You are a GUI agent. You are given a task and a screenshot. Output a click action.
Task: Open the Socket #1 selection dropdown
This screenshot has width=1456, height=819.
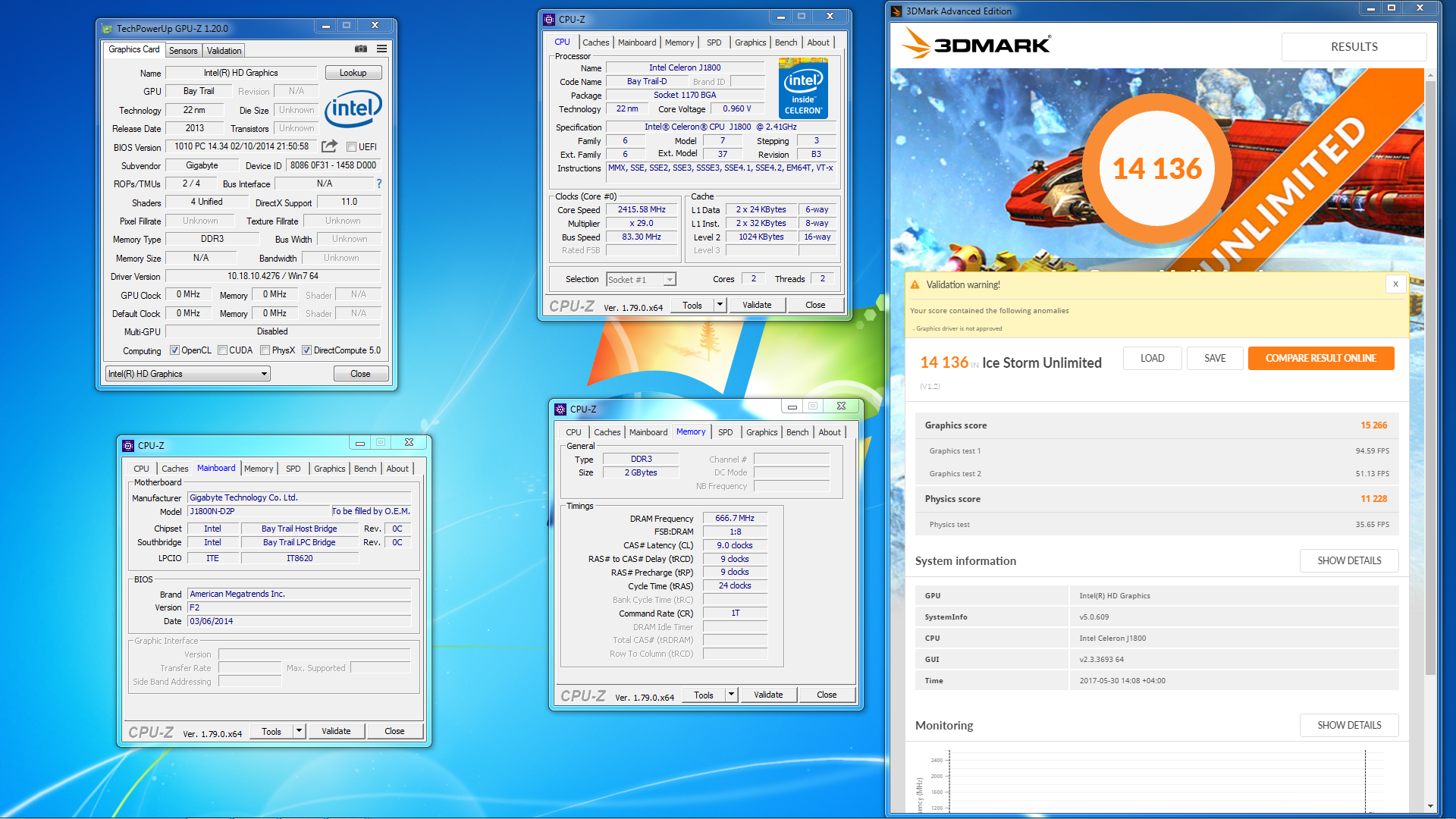tap(641, 280)
